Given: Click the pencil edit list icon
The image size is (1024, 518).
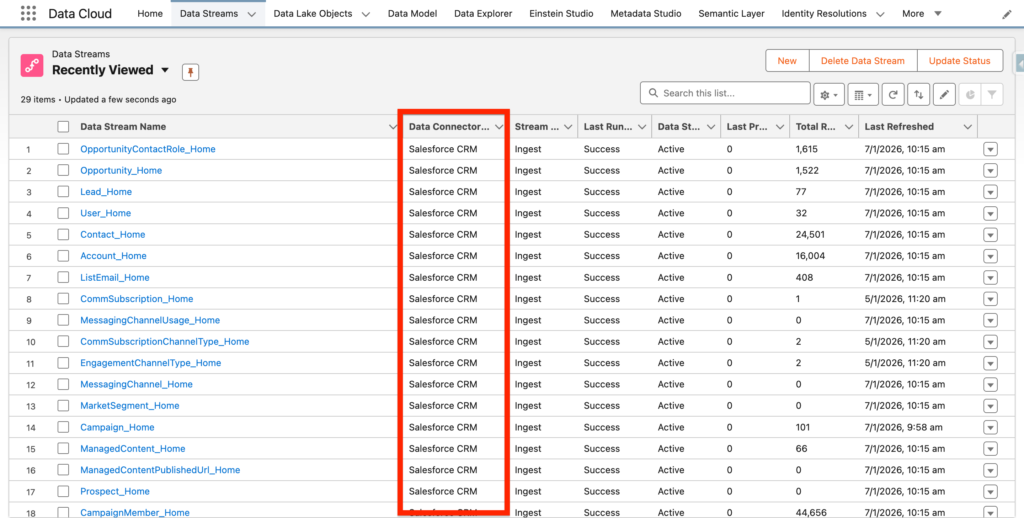Looking at the screenshot, I should [x=944, y=94].
